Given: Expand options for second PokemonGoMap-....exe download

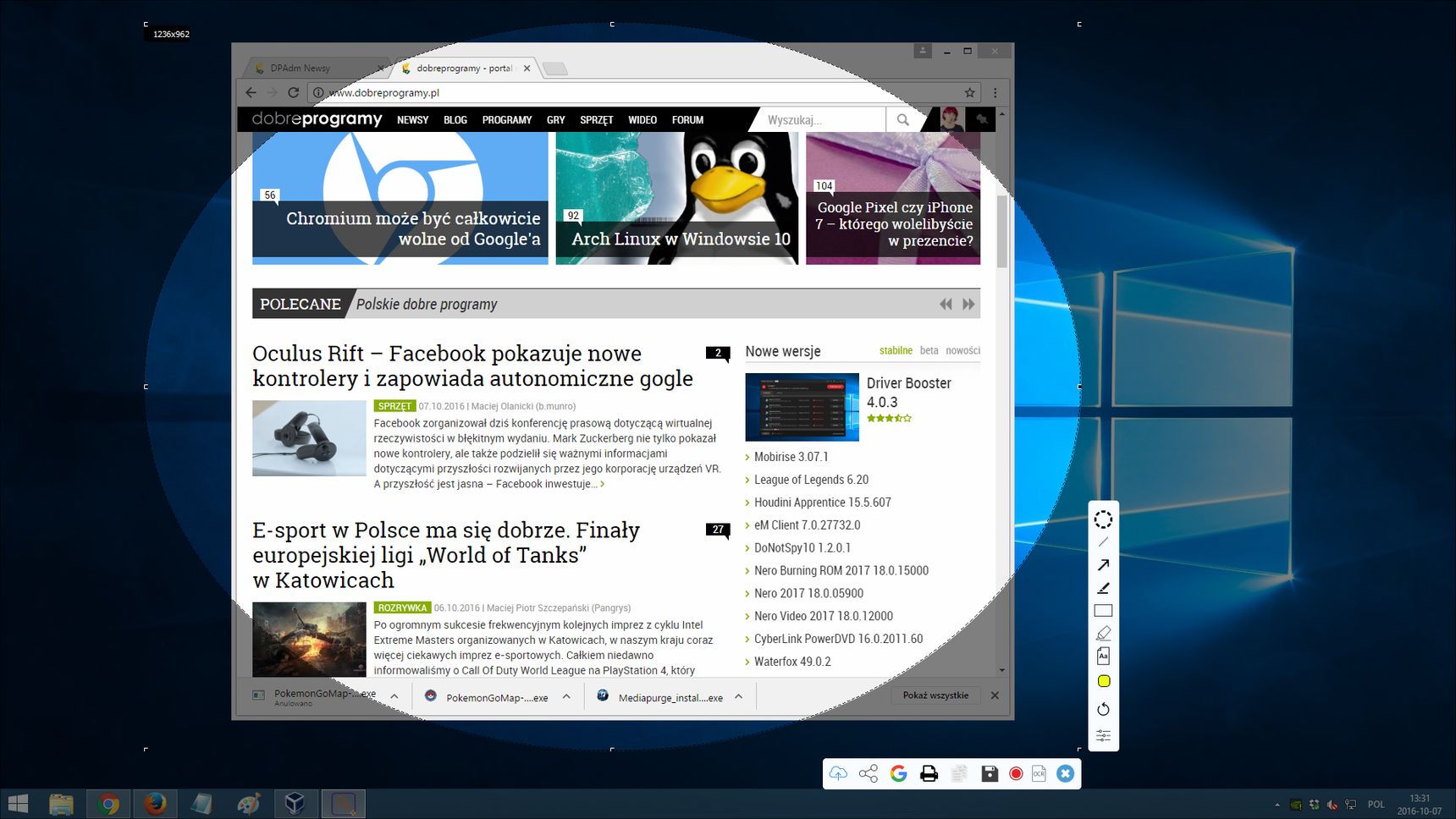Looking at the screenshot, I should 566,696.
